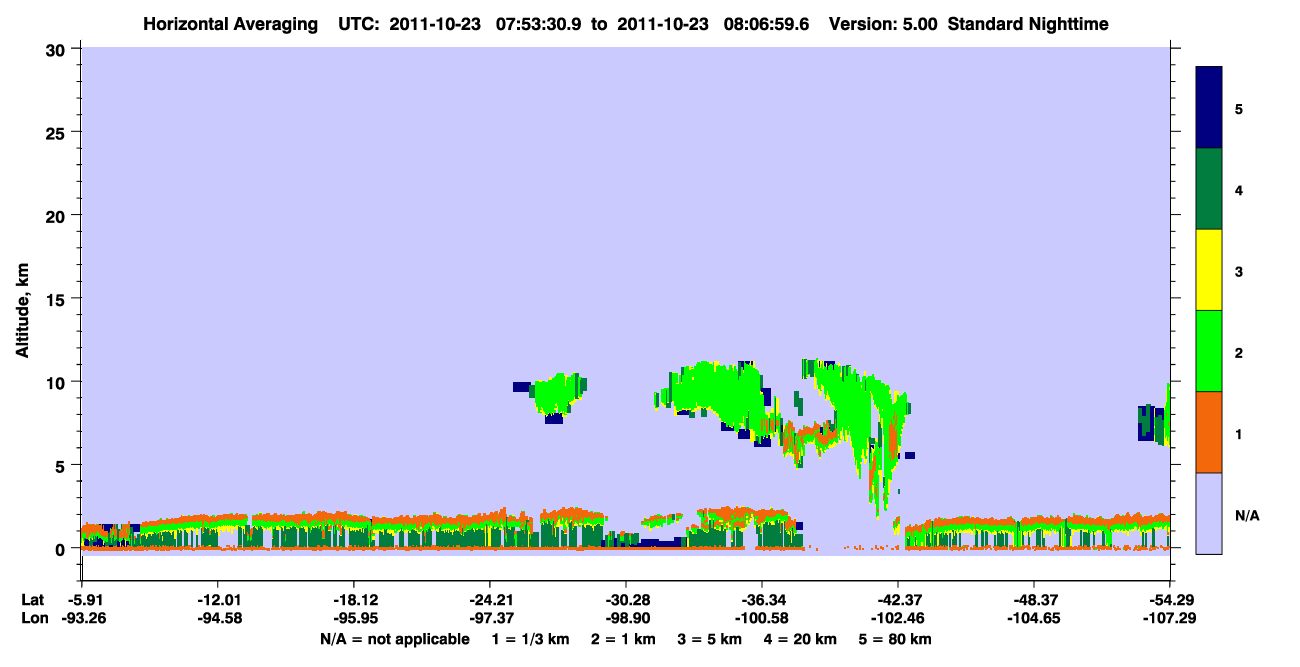Image resolution: width=1300 pixels, height=667 pixels.
Task: Click longitude value -102.46
Action: click(897, 619)
